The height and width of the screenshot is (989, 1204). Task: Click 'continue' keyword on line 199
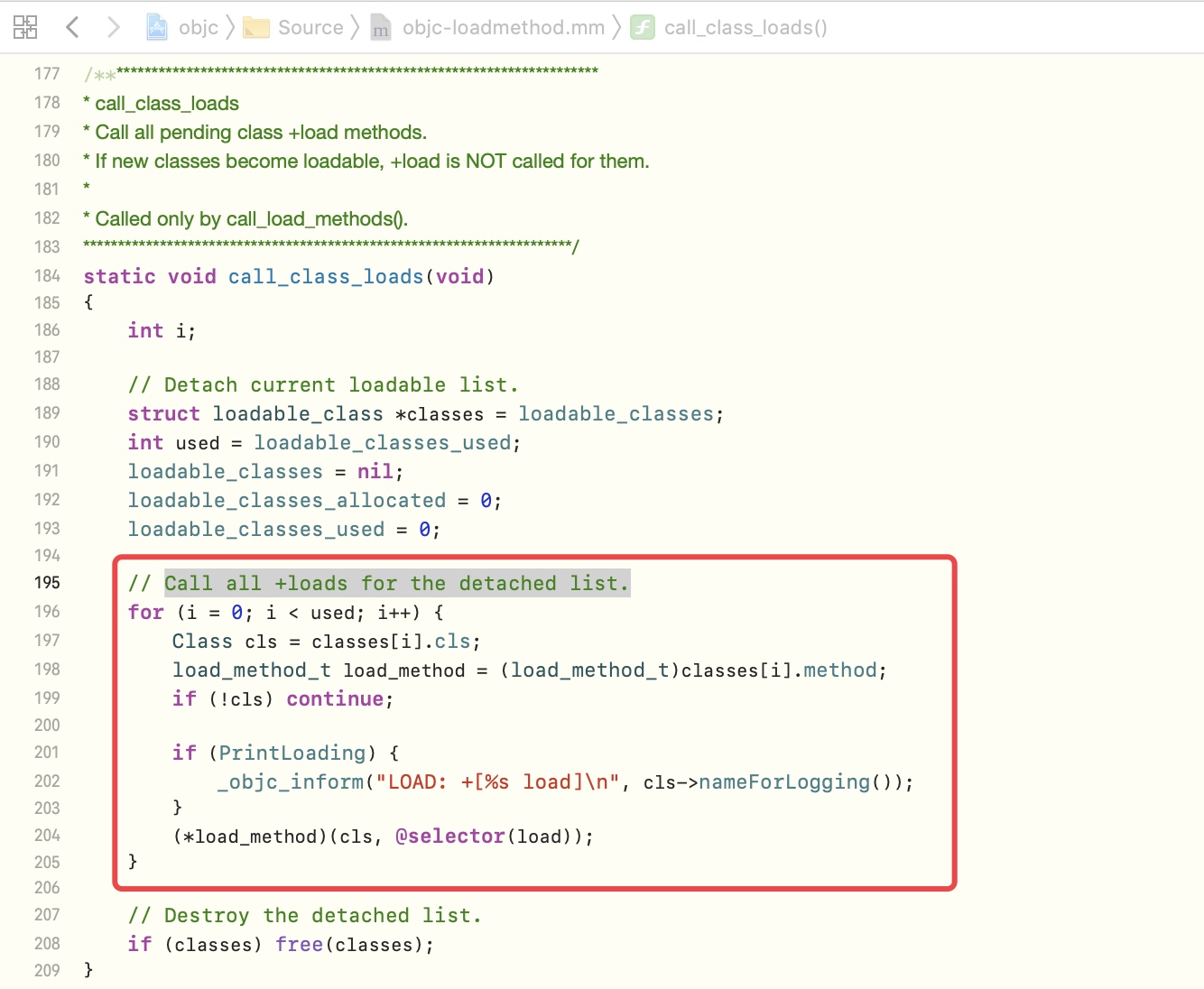click(336, 698)
